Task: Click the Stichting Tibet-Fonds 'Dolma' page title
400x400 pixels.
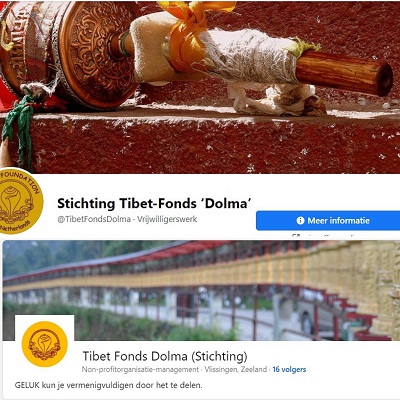Action: click(x=154, y=203)
